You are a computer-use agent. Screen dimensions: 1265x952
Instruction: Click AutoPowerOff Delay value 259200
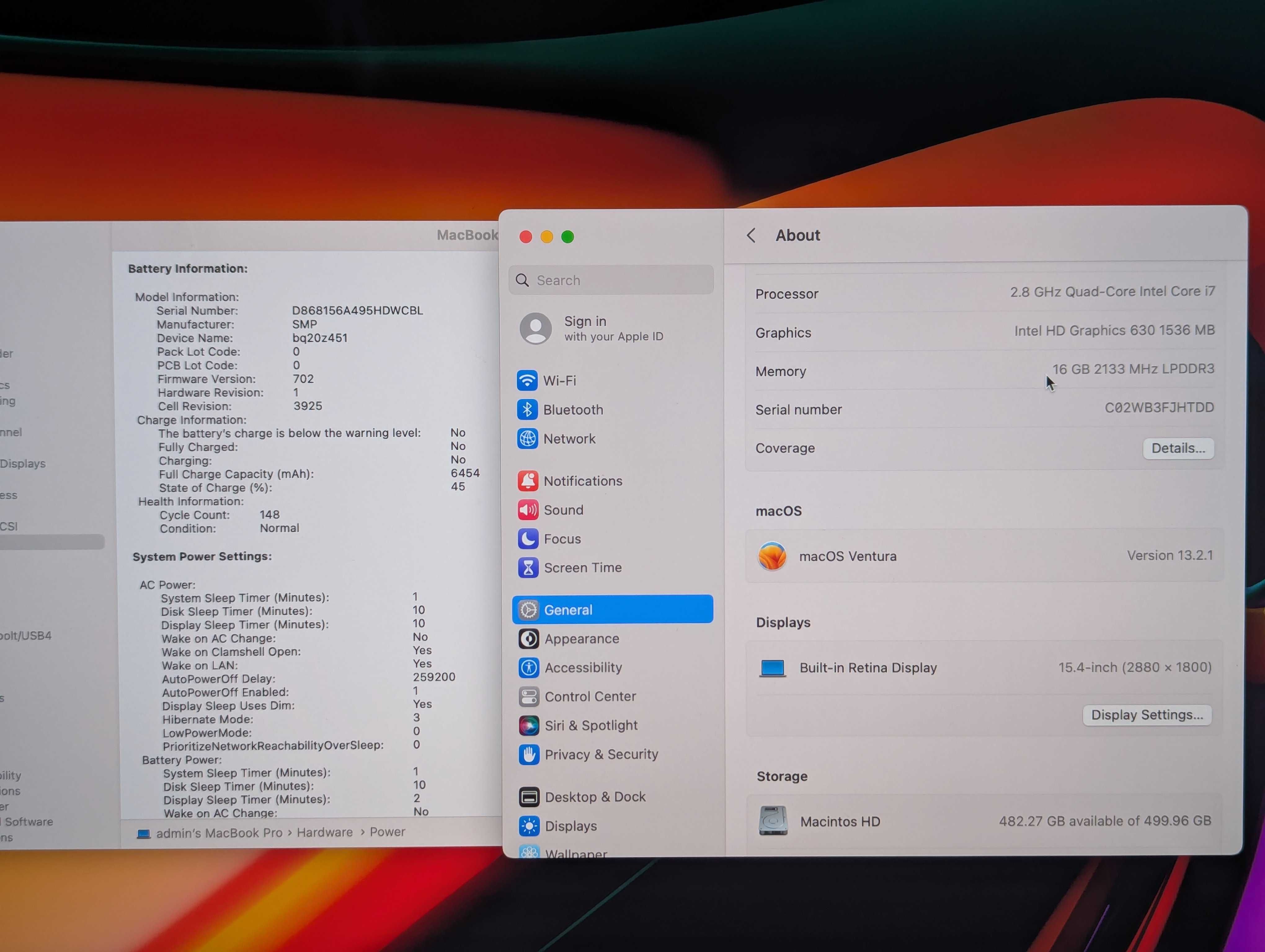click(434, 677)
